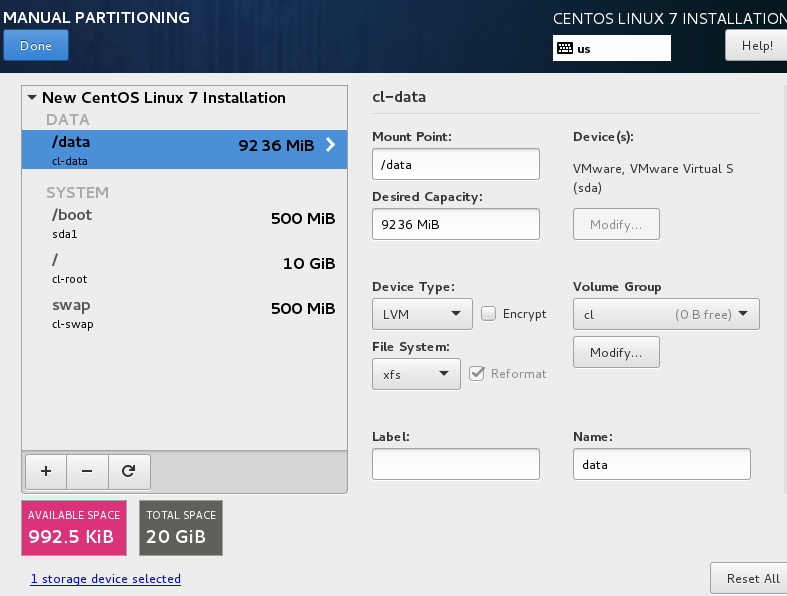Click the remove mount point minus icon
The width and height of the screenshot is (787, 596).
point(87,471)
